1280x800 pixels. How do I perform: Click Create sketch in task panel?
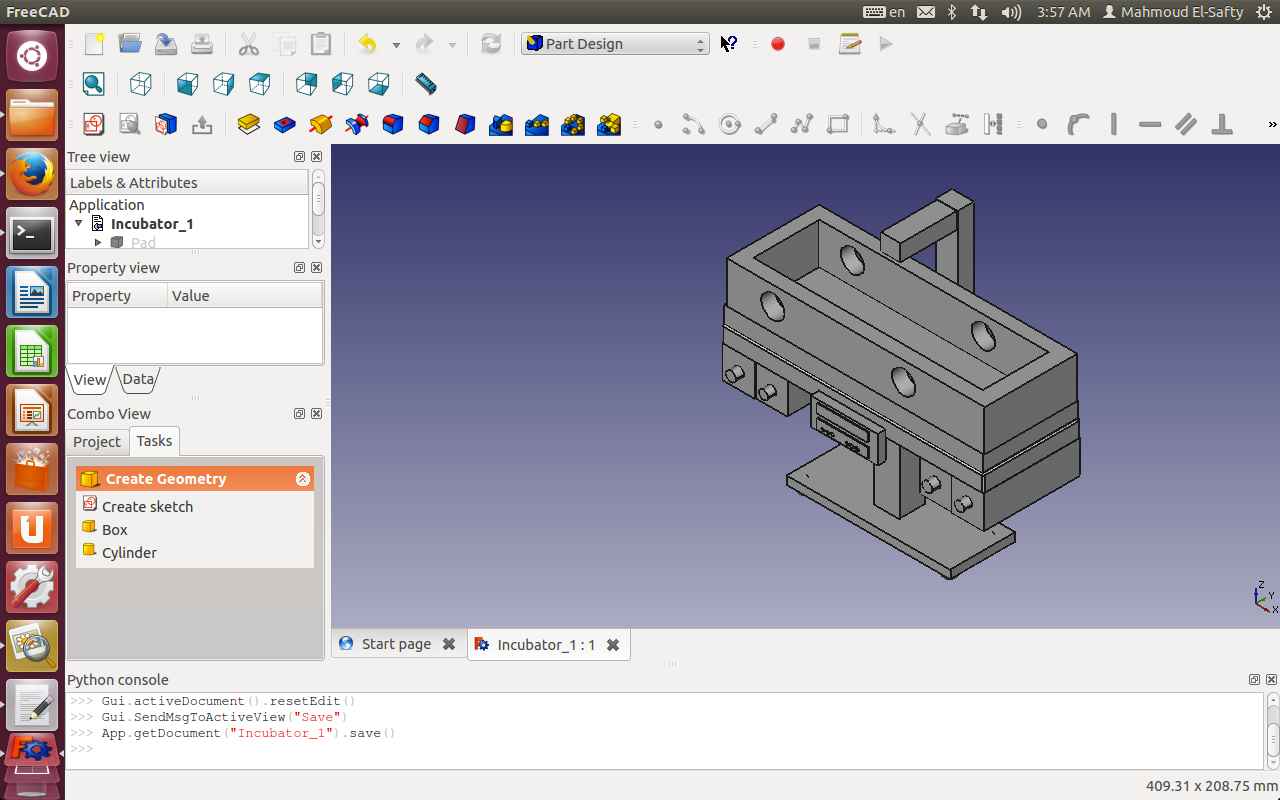click(x=147, y=506)
